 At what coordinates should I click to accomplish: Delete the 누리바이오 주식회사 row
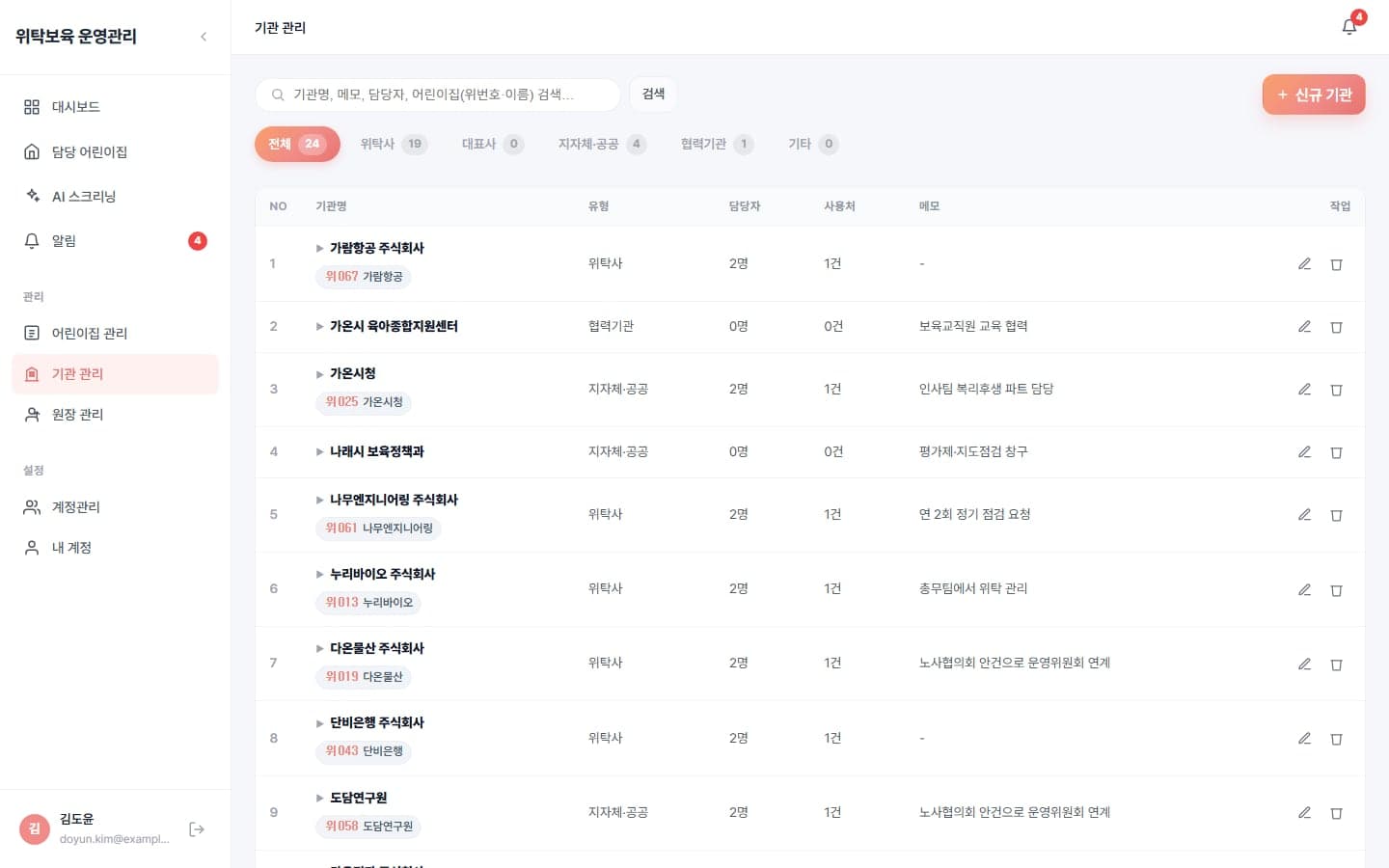click(1337, 589)
